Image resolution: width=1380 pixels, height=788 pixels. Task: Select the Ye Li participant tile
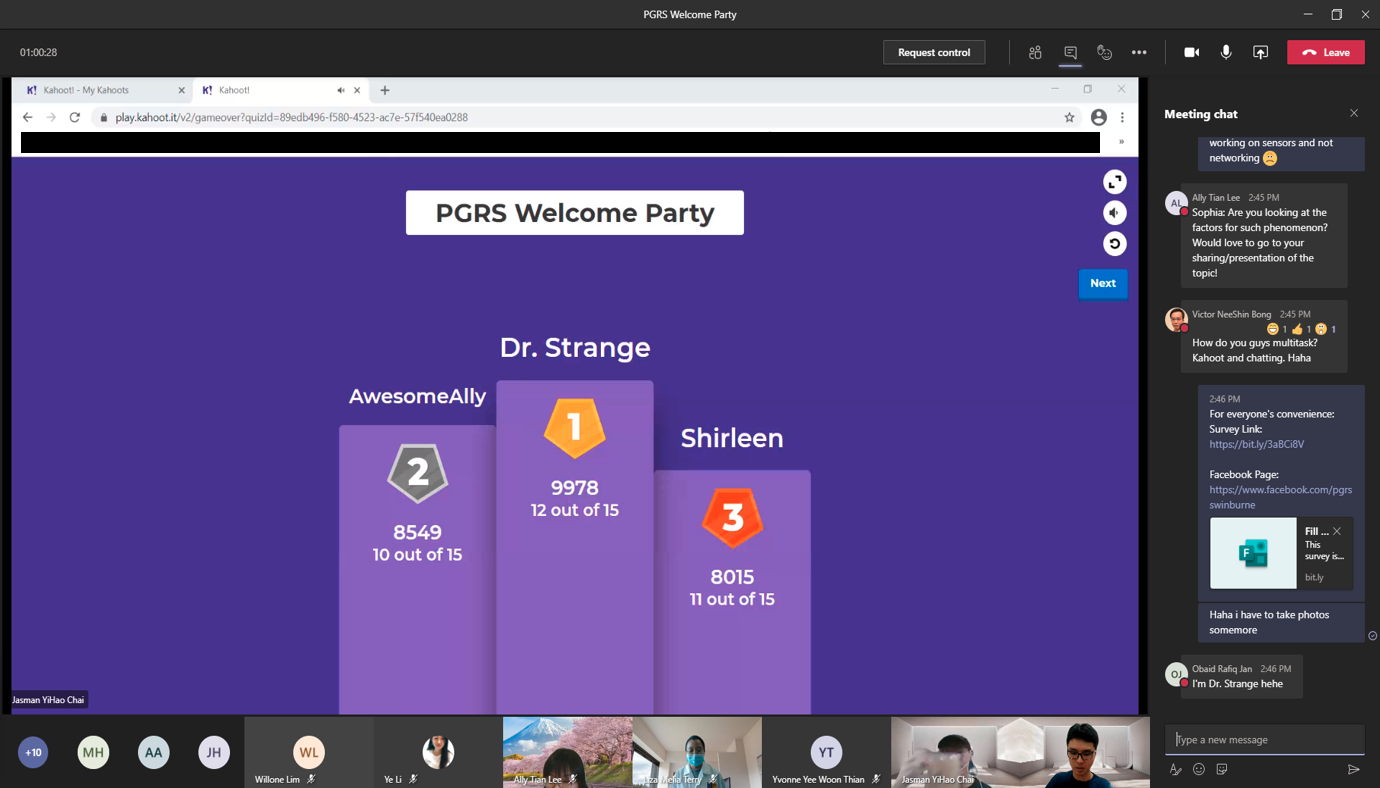coord(438,752)
